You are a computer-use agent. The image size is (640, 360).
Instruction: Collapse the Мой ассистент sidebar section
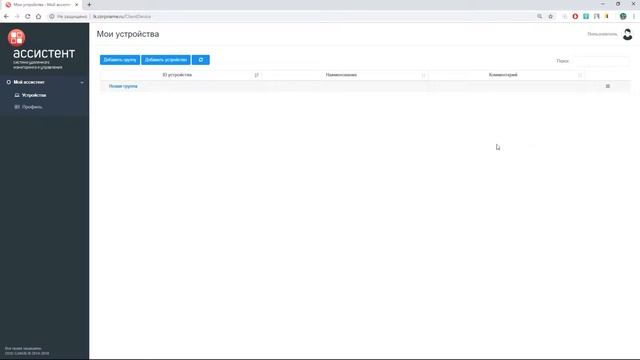(x=44, y=82)
